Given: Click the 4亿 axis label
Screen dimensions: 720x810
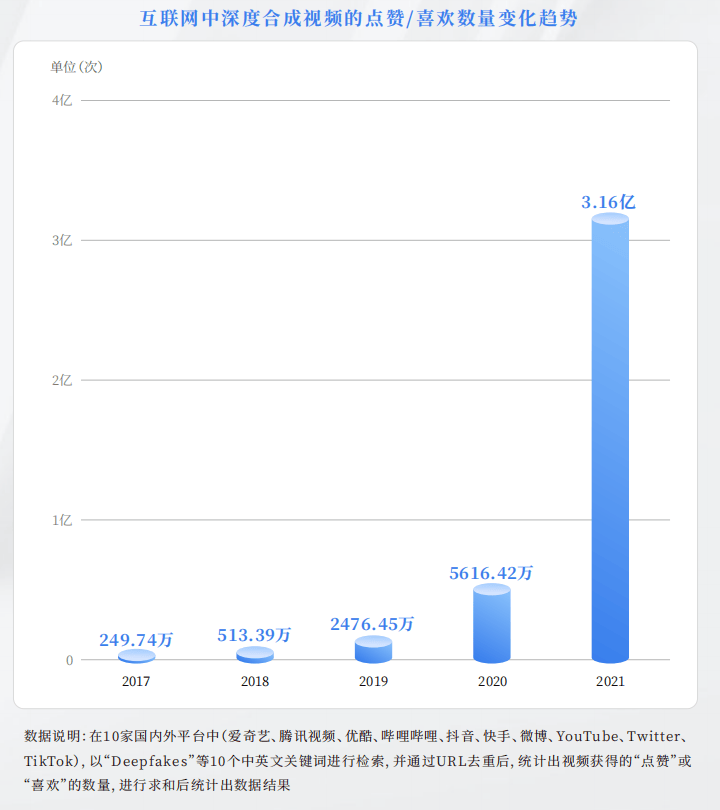Looking at the screenshot, I should pos(62,100).
